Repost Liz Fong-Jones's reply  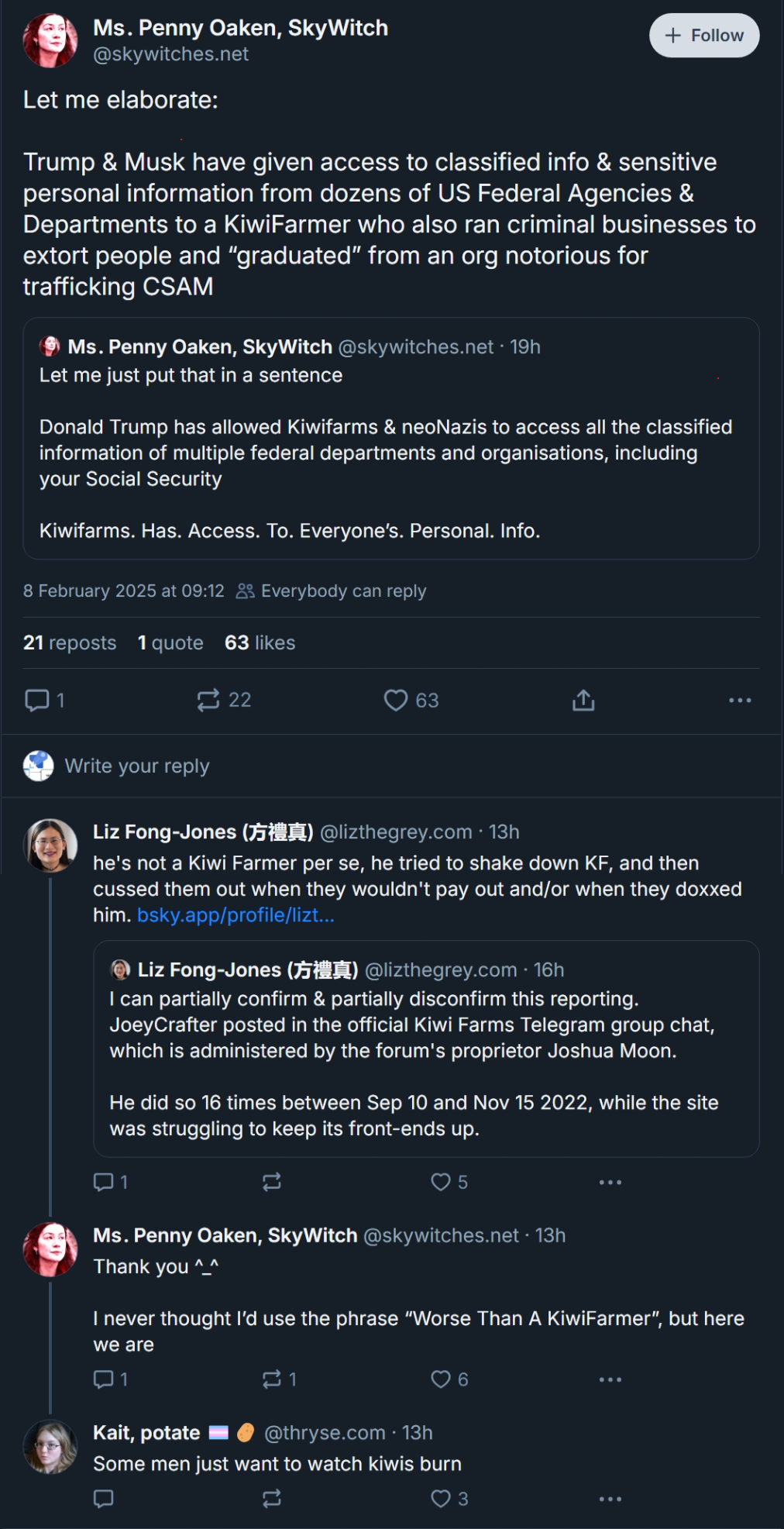pos(272,1182)
